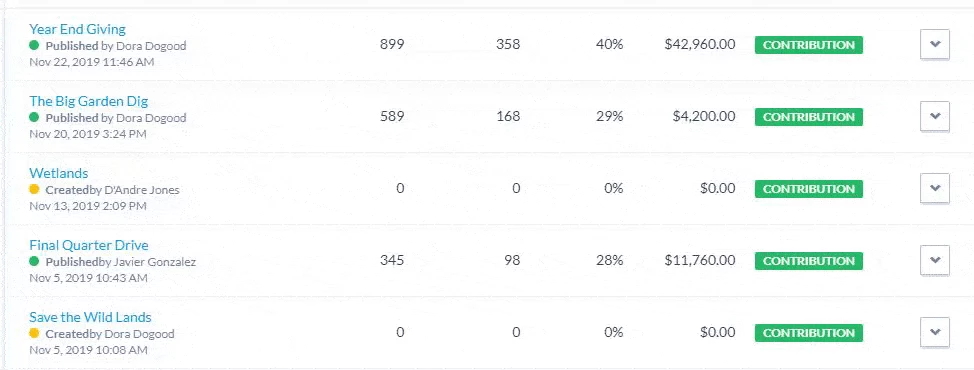Image resolution: width=974 pixels, height=370 pixels.
Task: Click Contribution badge on Wetlands row
Action: (x=809, y=189)
